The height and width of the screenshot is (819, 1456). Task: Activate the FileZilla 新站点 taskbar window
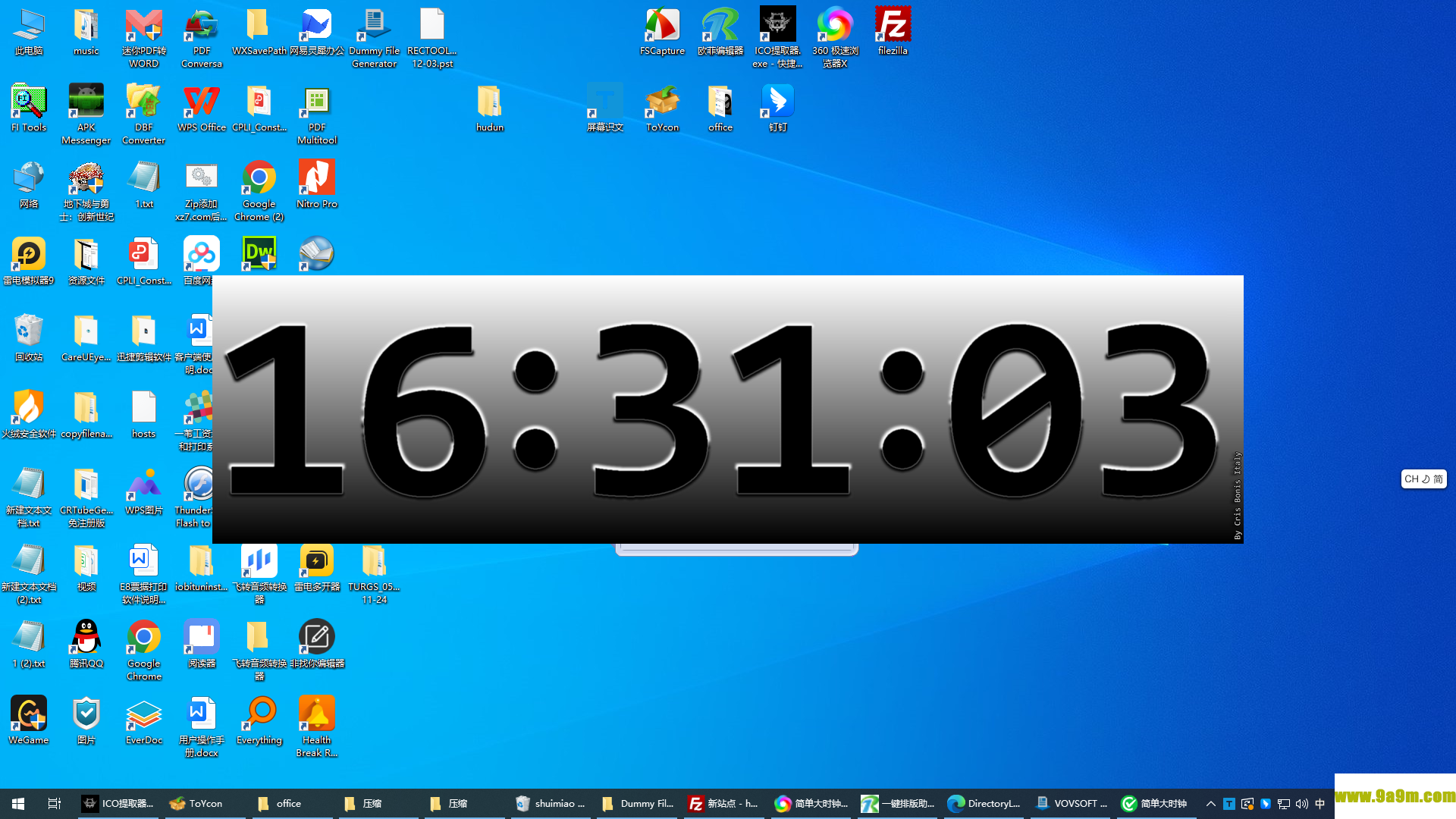(723, 803)
